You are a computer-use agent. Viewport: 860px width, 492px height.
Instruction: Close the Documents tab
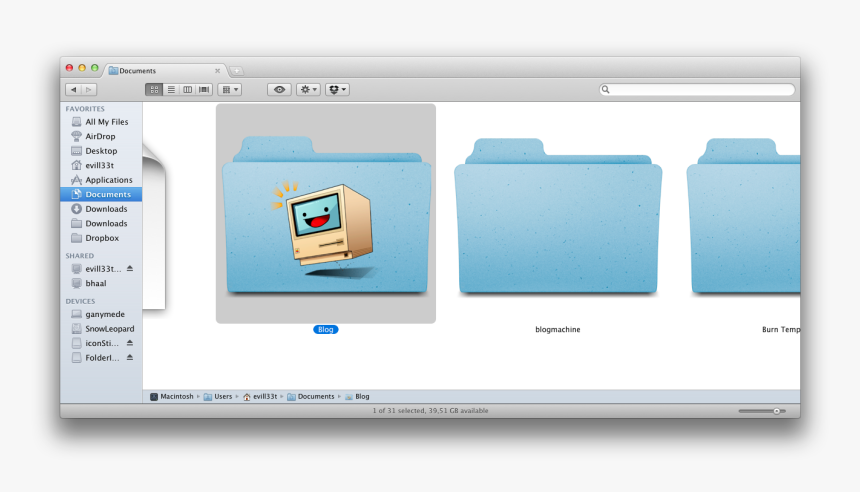point(218,71)
